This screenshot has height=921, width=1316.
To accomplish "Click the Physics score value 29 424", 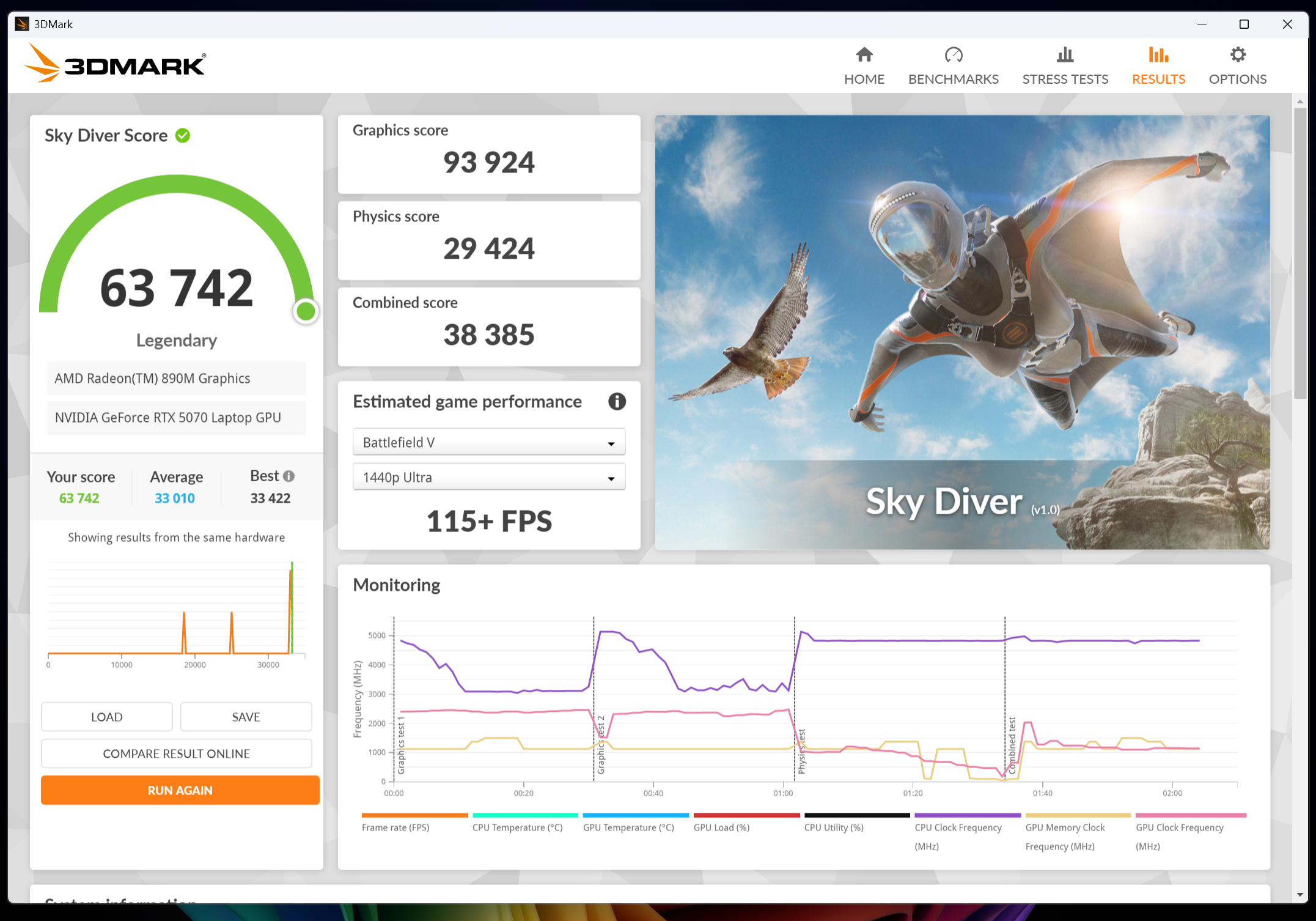I will tap(488, 249).
